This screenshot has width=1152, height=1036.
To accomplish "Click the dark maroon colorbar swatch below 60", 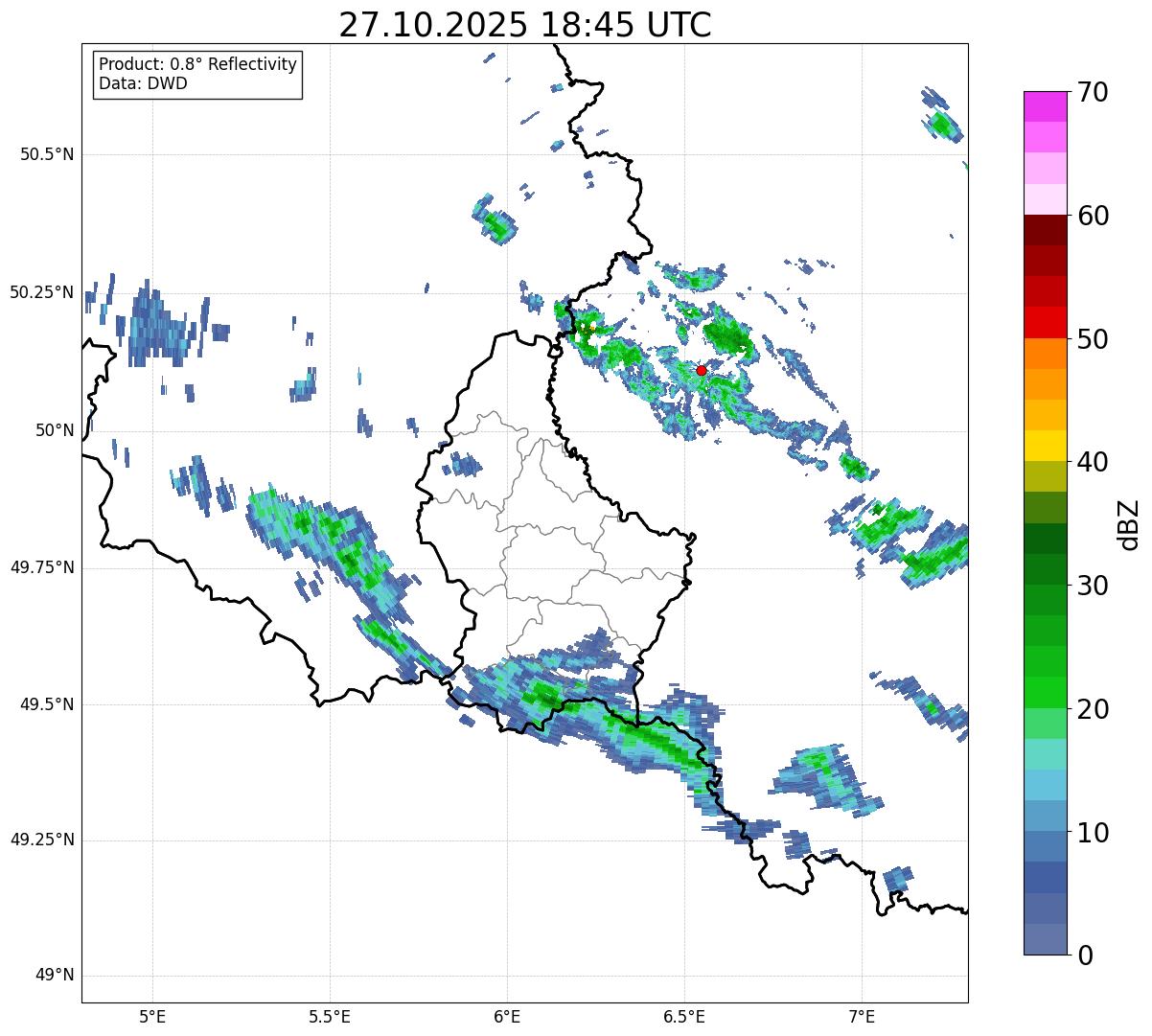I will (1046, 230).
